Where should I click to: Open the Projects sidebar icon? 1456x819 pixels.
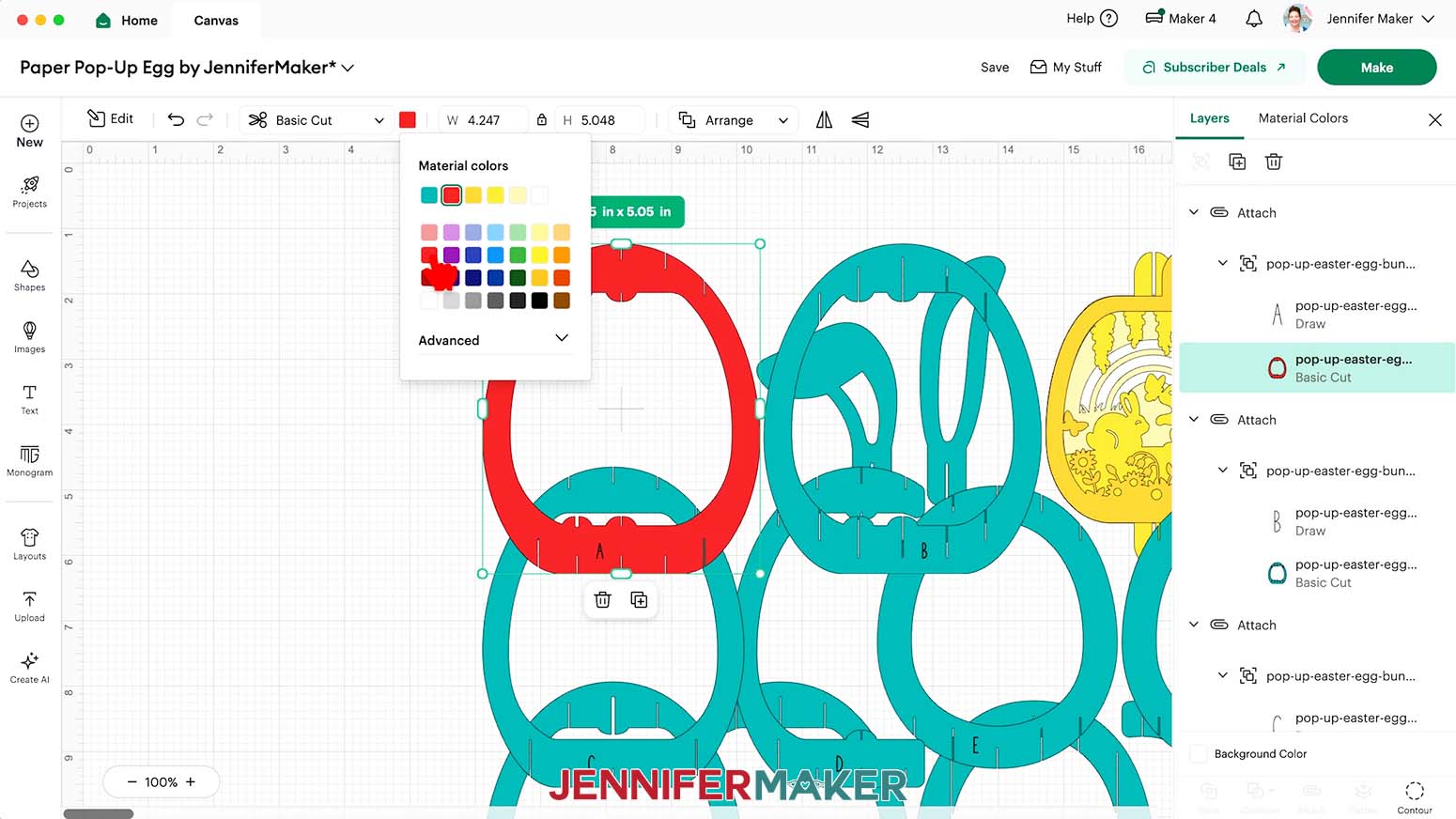click(29, 192)
